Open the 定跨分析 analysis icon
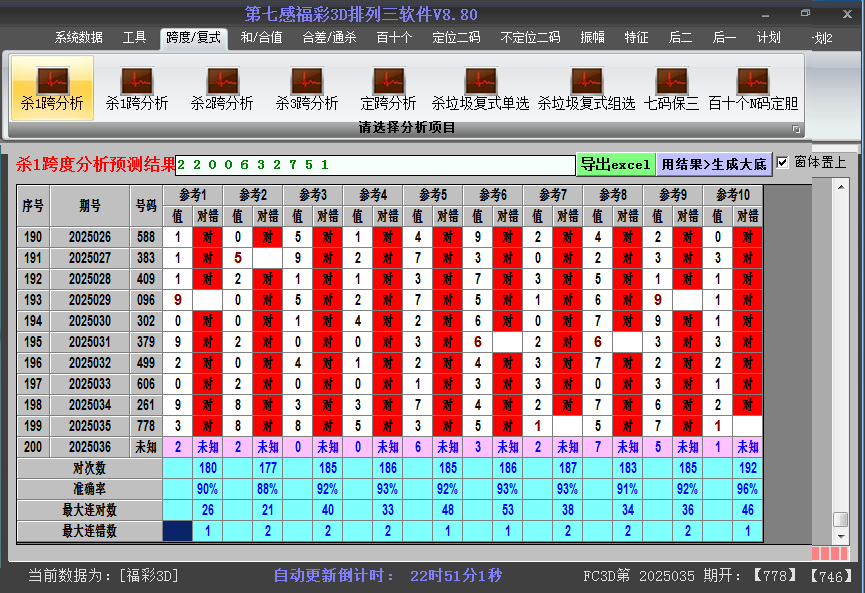 click(388, 88)
